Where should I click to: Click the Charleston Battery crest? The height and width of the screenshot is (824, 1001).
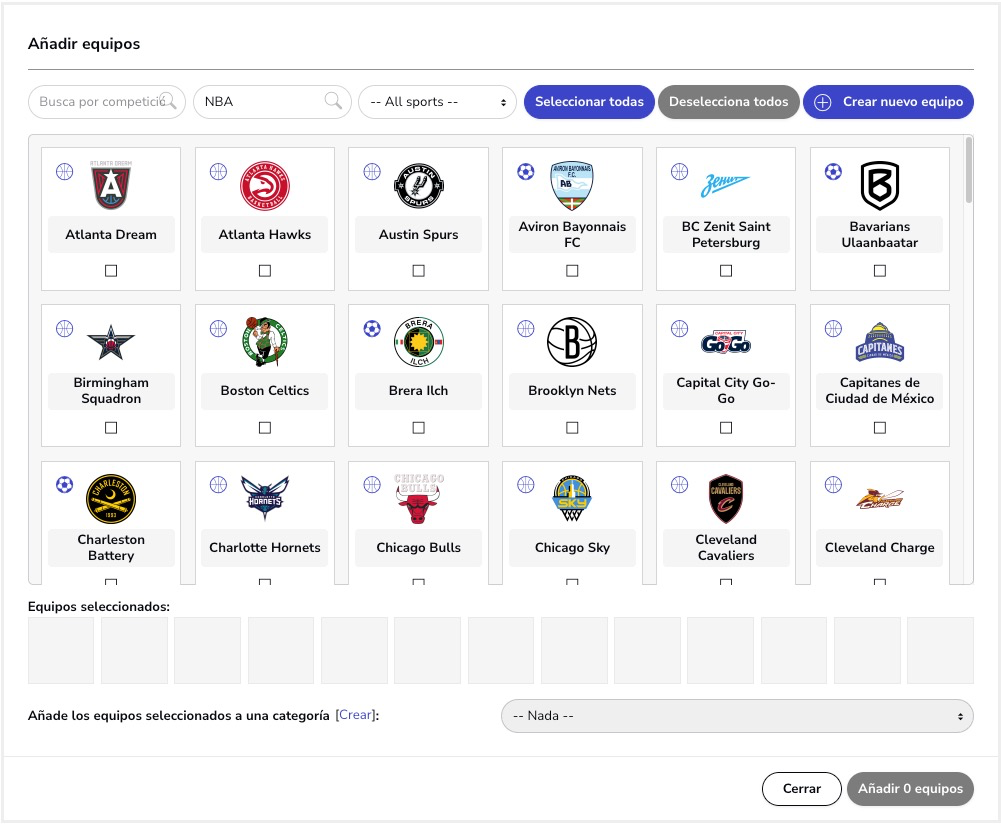click(111, 499)
